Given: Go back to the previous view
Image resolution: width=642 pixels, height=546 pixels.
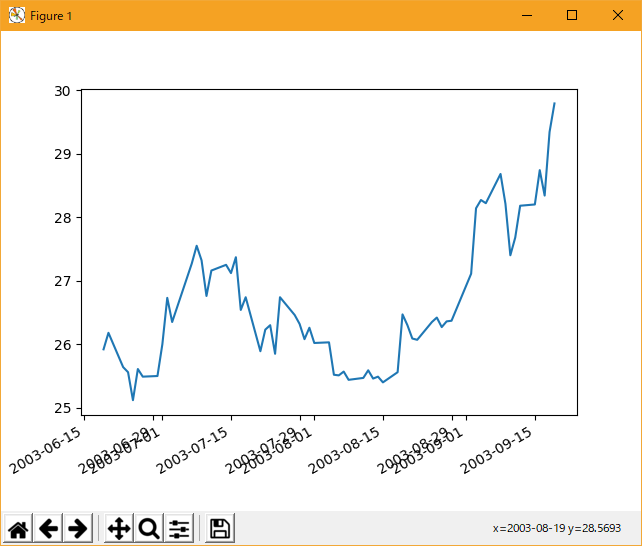Looking at the screenshot, I should point(48,528).
